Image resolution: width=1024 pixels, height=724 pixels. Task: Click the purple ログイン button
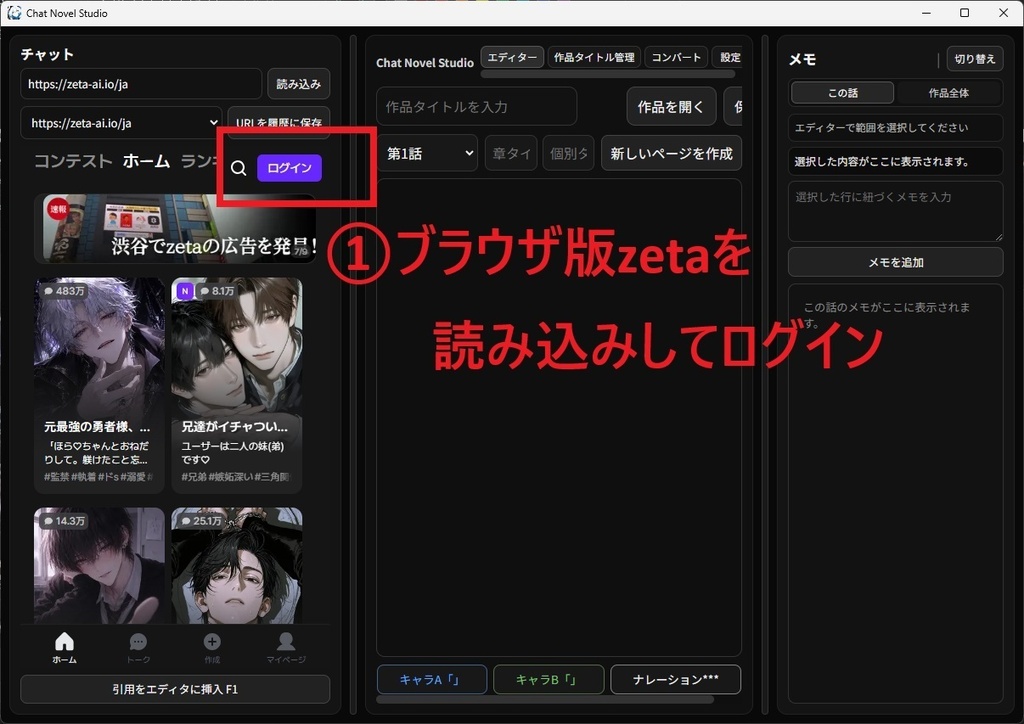[289, 168]
